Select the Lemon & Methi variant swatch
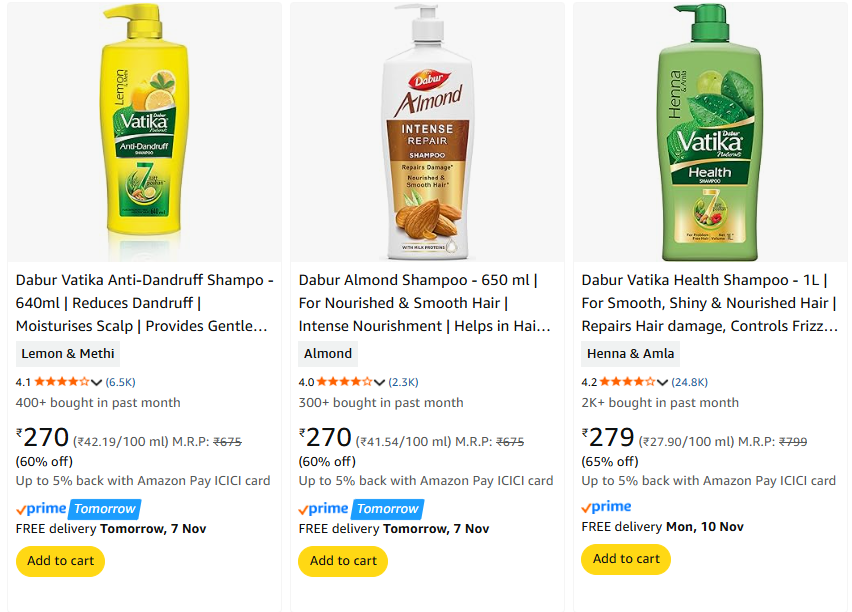 tap(68, 353)
